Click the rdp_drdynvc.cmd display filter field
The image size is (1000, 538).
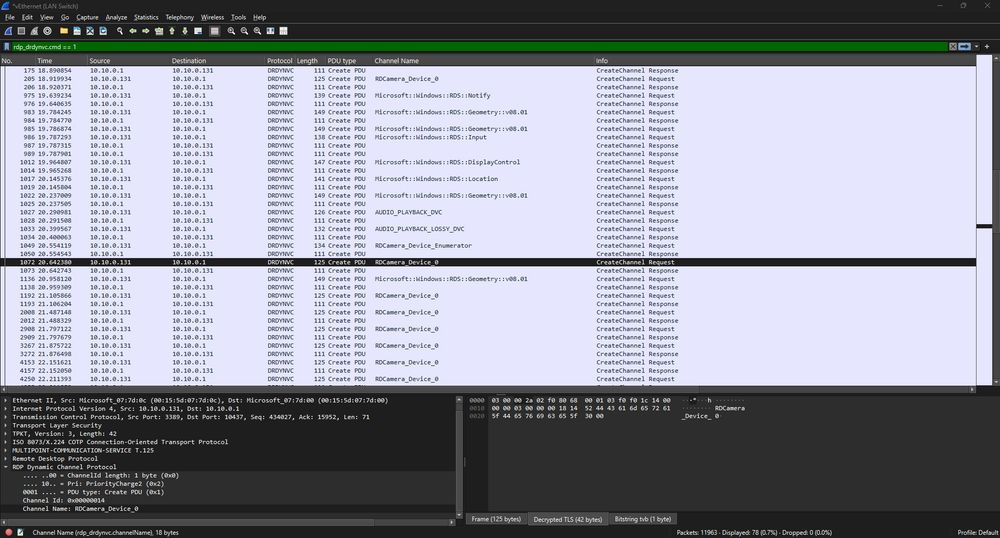click(479, 47)
